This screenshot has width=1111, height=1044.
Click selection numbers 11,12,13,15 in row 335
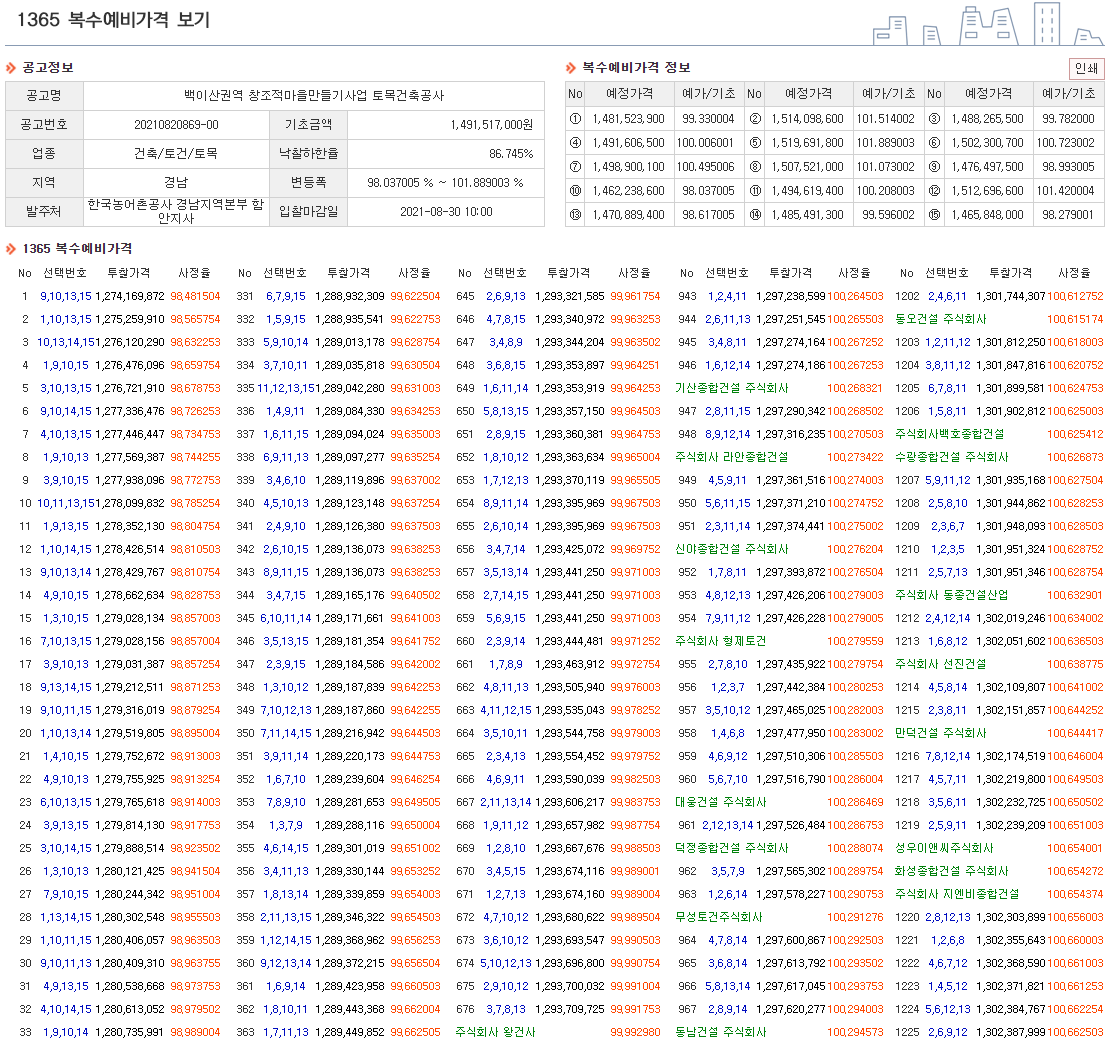(x=286, y=388)
